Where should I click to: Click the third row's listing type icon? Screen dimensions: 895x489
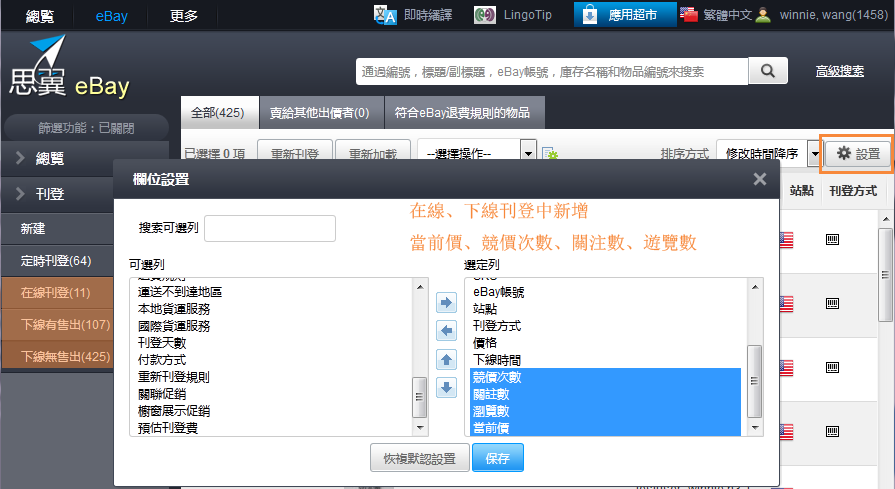tap(832, 367)
